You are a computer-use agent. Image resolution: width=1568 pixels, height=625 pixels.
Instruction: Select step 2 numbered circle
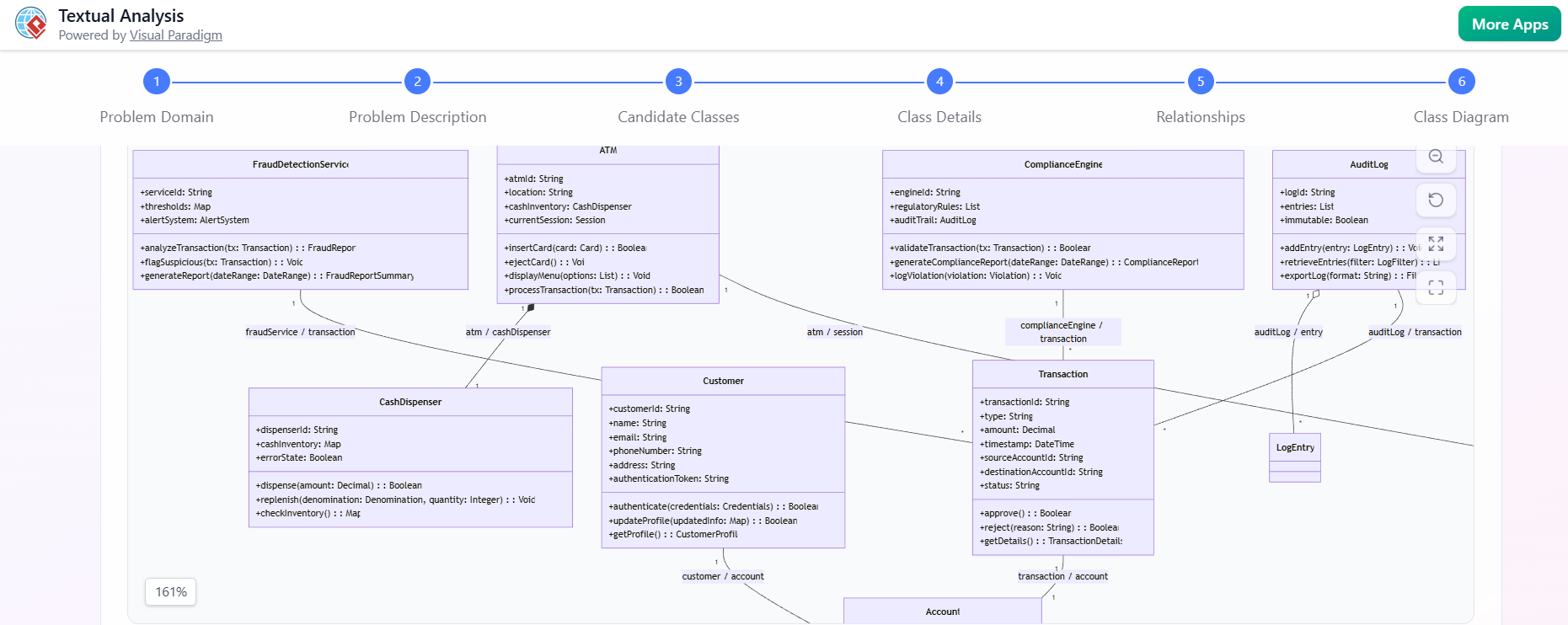417,82
